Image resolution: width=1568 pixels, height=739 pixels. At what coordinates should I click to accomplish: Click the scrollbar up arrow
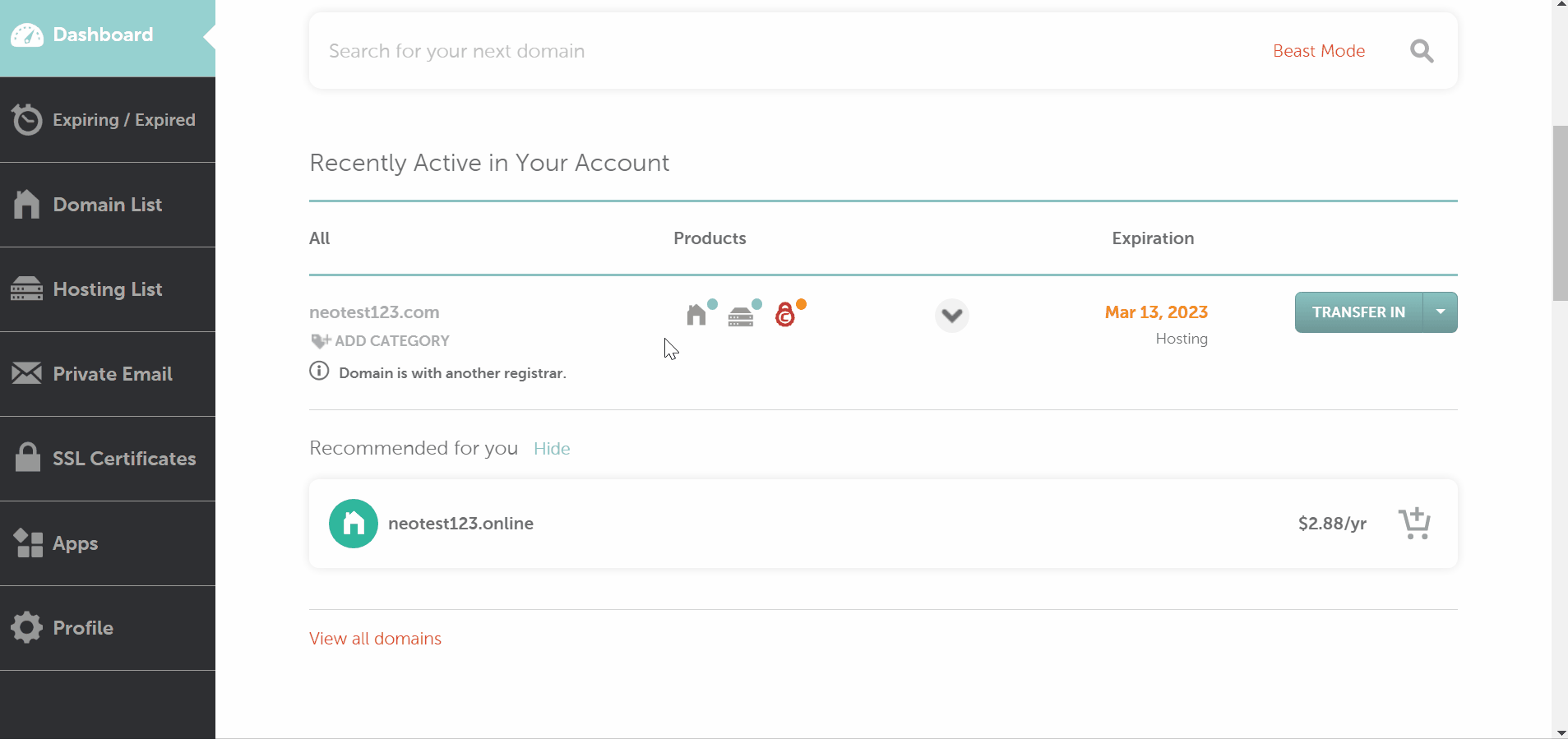[x=1560, y=5]
